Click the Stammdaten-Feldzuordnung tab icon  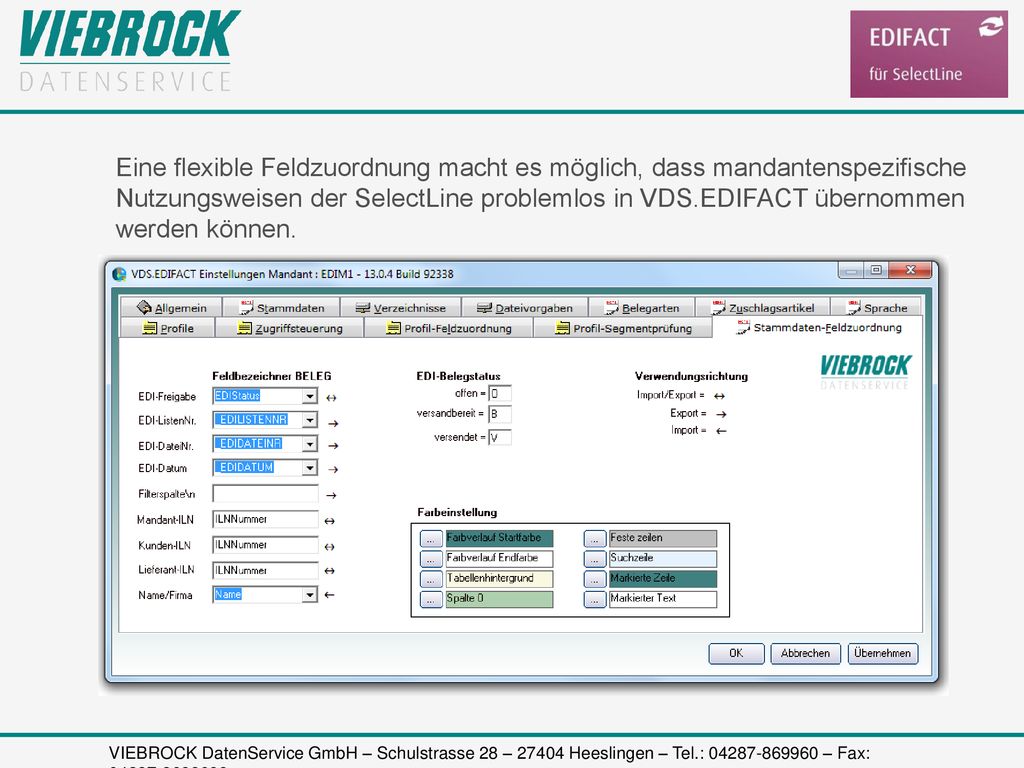743,327
